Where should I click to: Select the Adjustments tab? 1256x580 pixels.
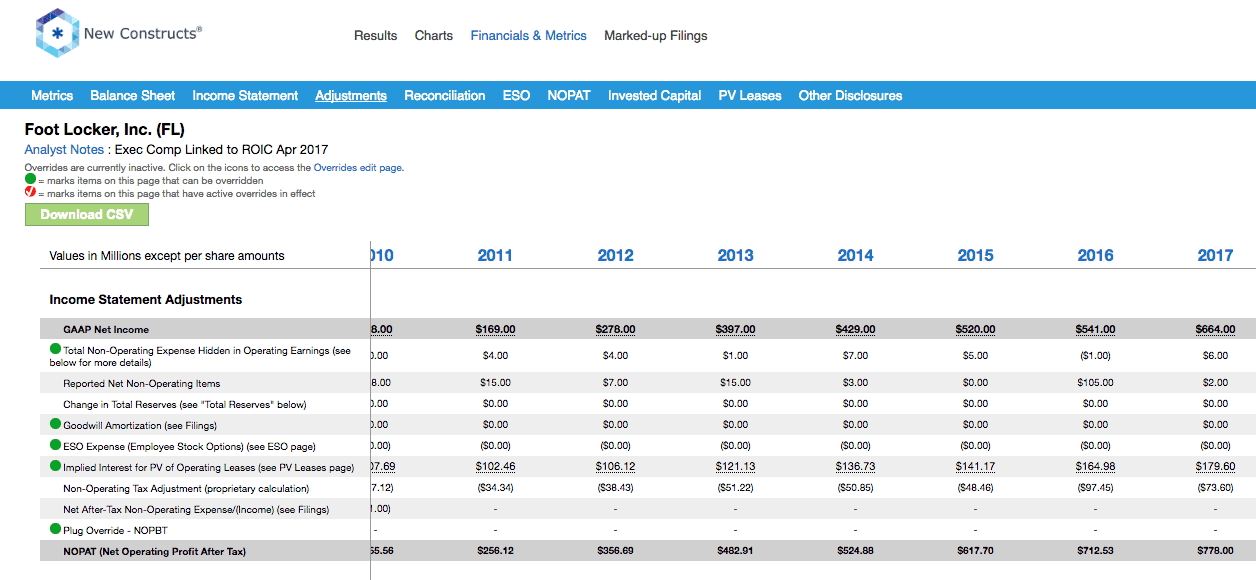[x=351, y=96]
